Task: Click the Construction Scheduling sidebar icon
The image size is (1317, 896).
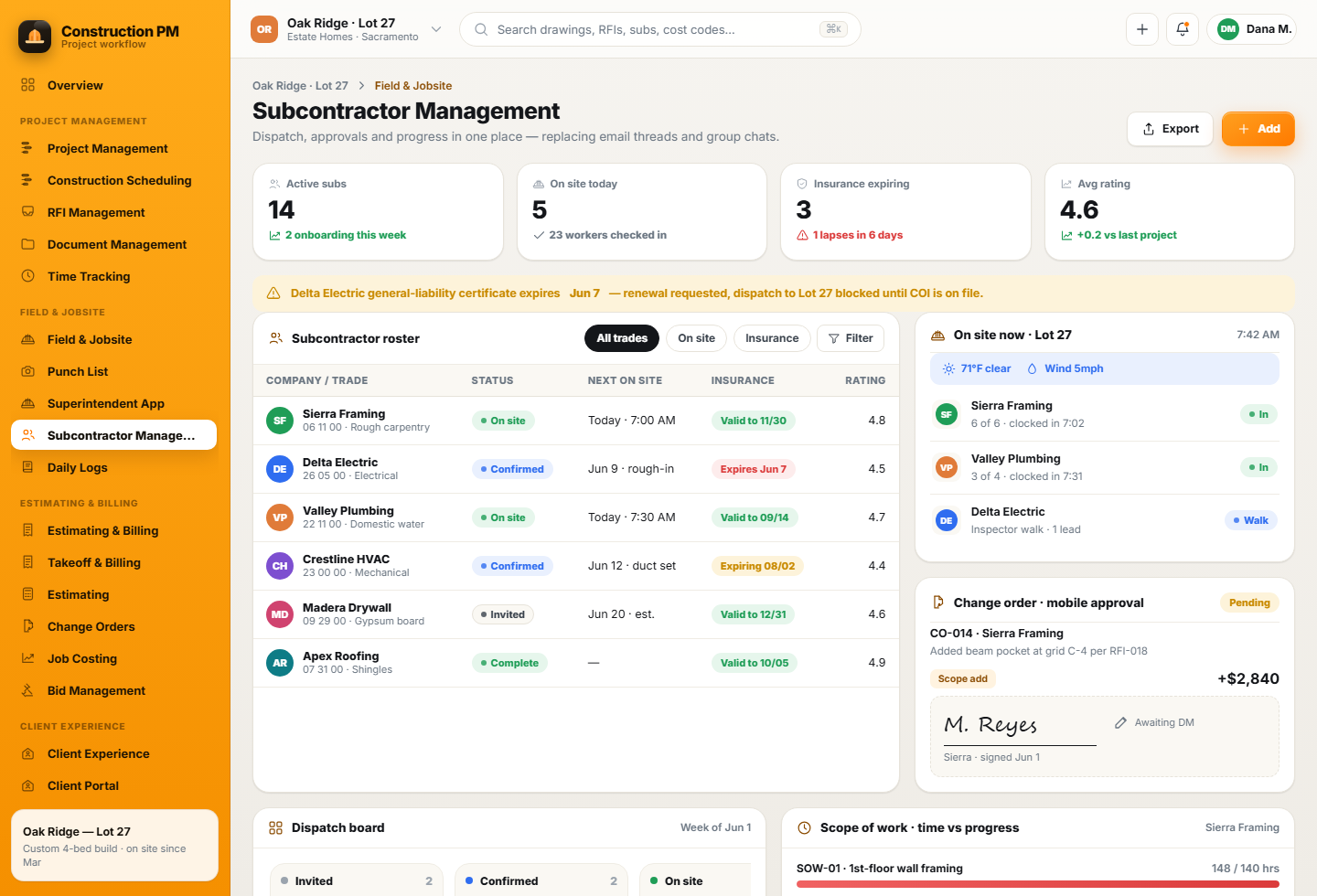Action: tap(27, 180)
